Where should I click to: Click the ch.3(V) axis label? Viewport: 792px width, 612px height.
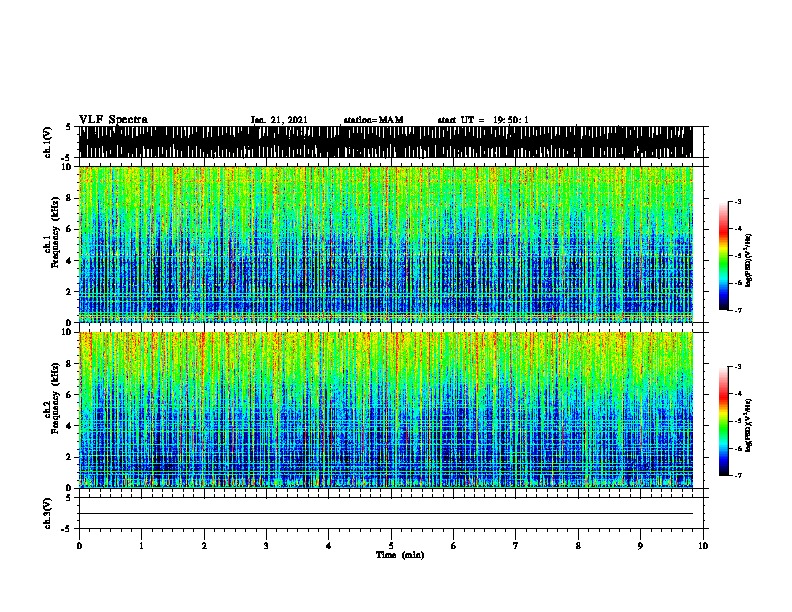[x=47, y=513]
